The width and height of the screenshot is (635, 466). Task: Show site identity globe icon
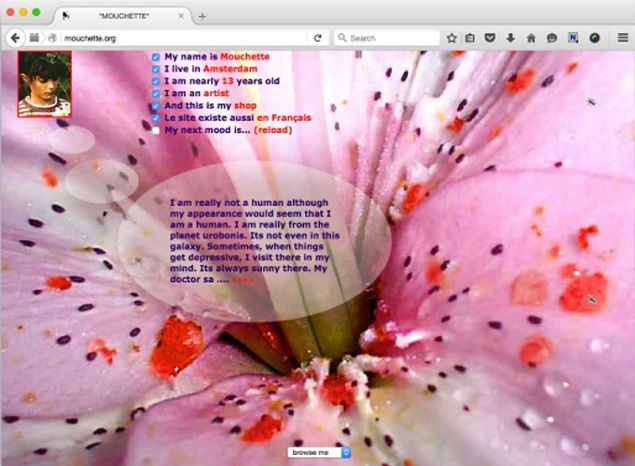pos(52,38)
